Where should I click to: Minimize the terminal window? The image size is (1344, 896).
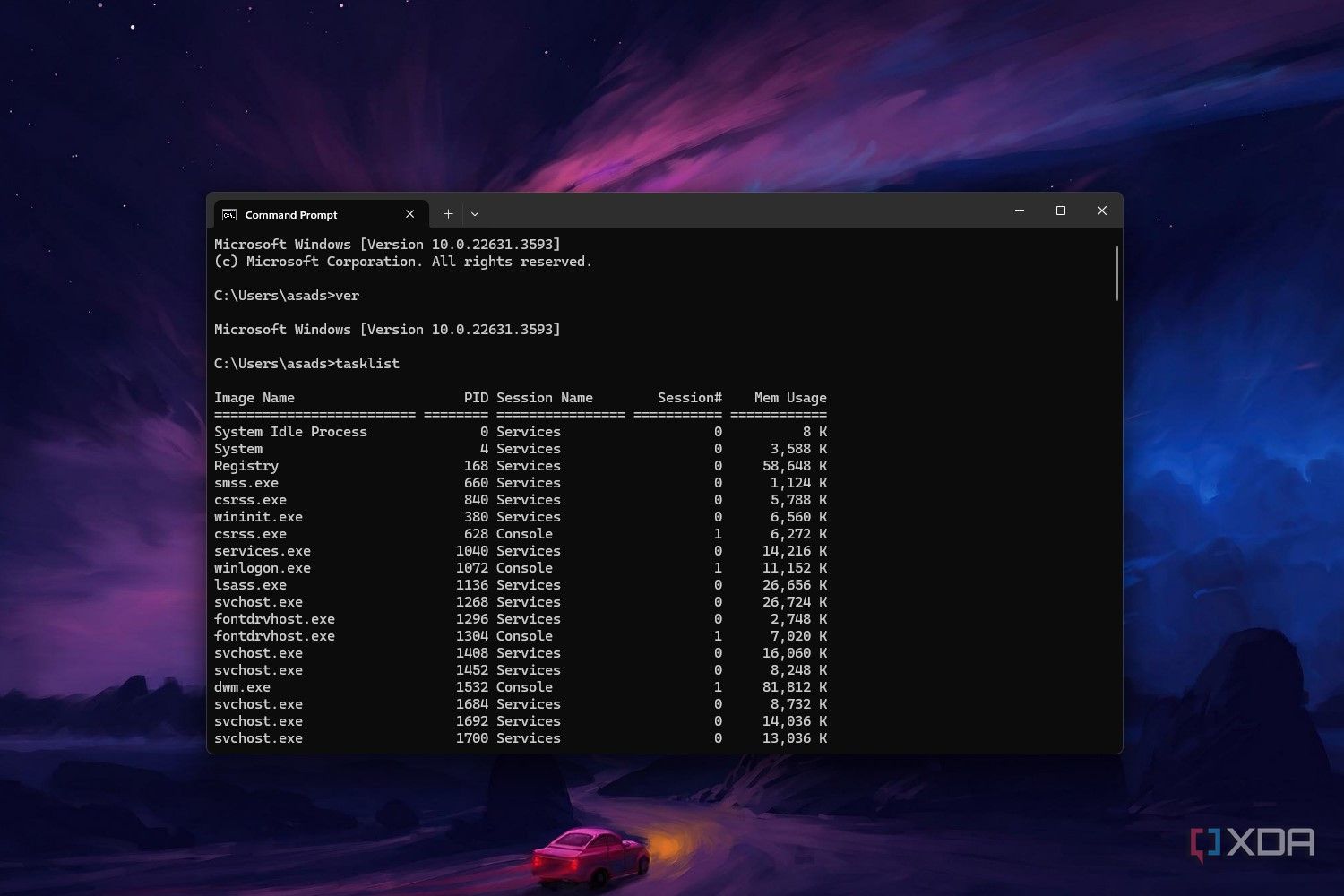coord(1019,211)
